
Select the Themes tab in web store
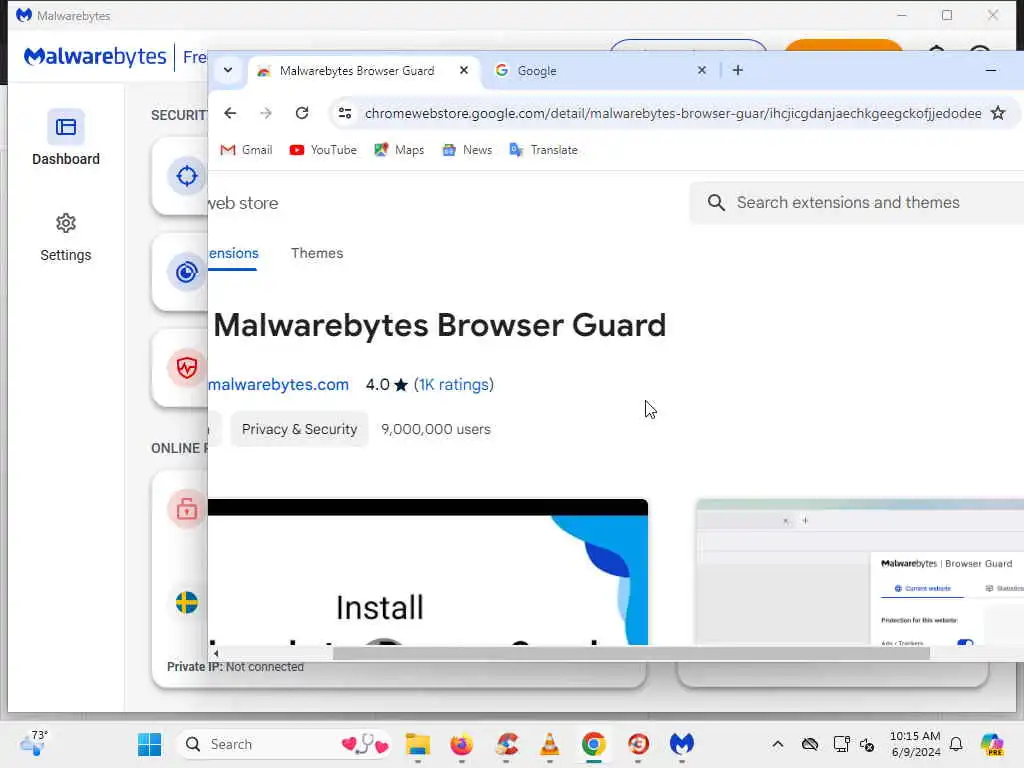click(x=317, y=253)
